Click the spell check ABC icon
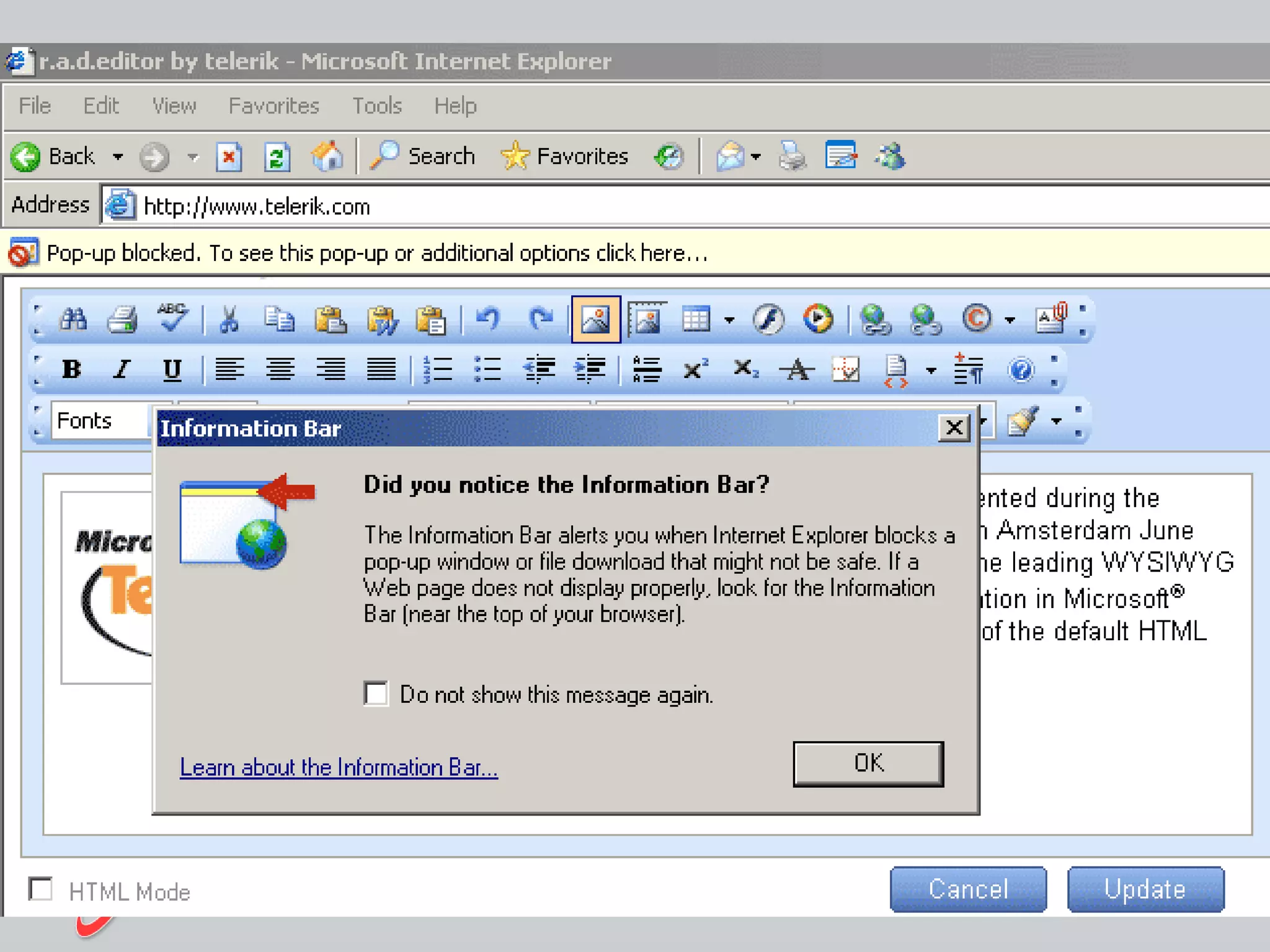The image size is (1270, 952). pos(173,319)
